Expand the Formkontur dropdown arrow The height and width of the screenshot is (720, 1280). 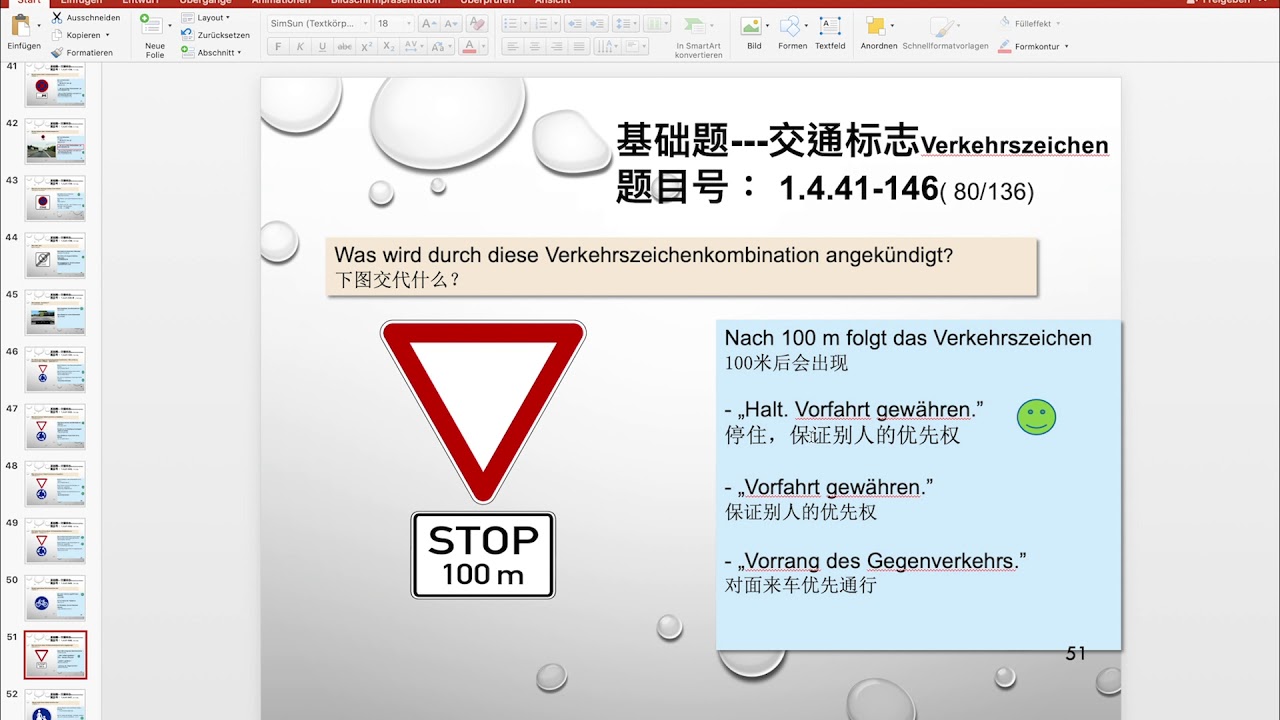[x=1067, y=46]
